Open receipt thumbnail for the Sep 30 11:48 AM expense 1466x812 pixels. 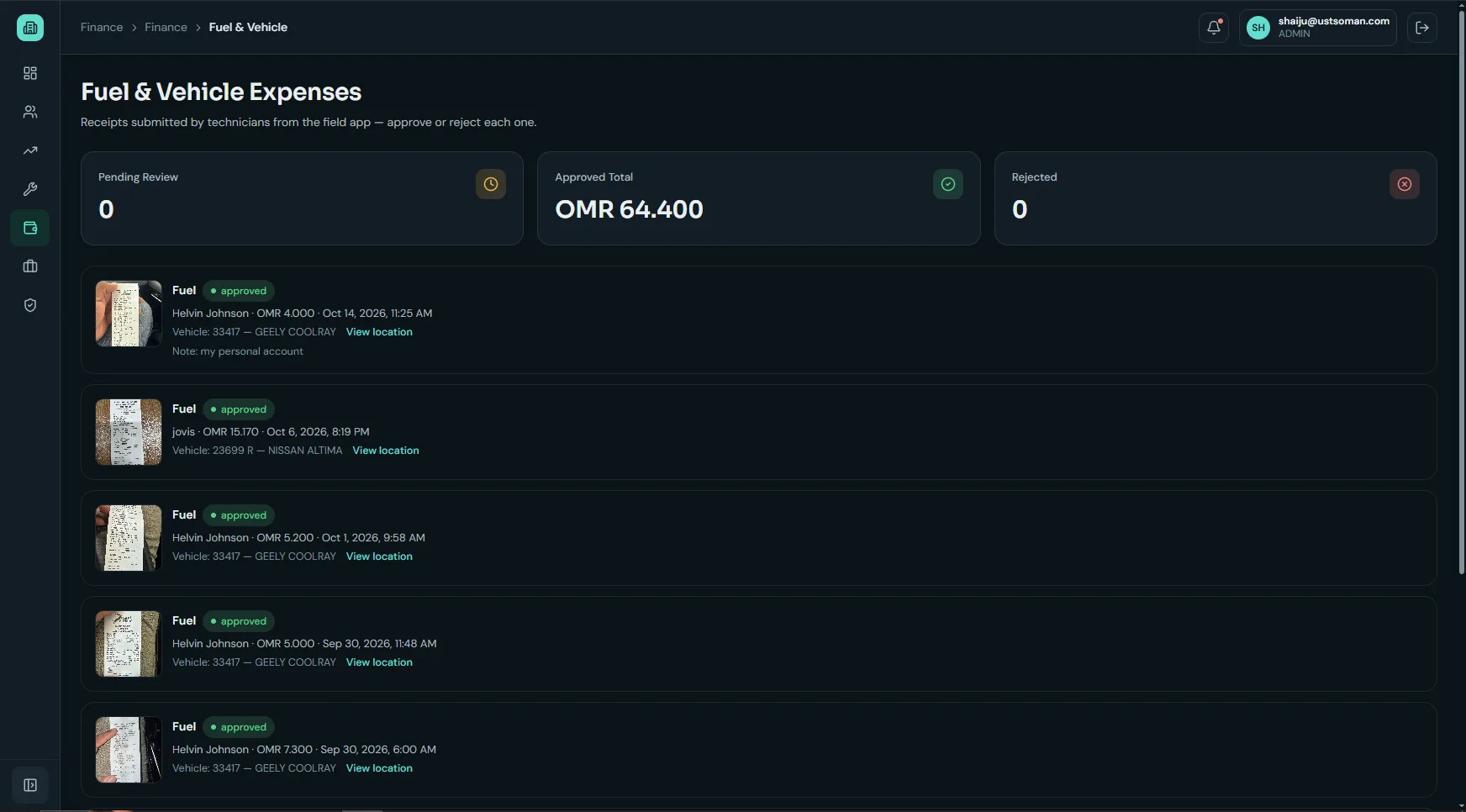tap(129, 644)
